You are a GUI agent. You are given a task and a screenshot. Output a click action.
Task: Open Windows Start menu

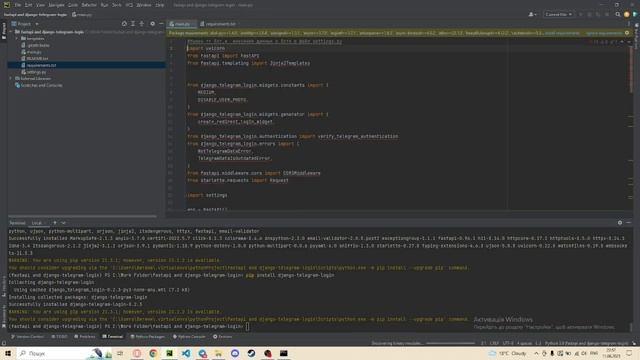[7, 353]
